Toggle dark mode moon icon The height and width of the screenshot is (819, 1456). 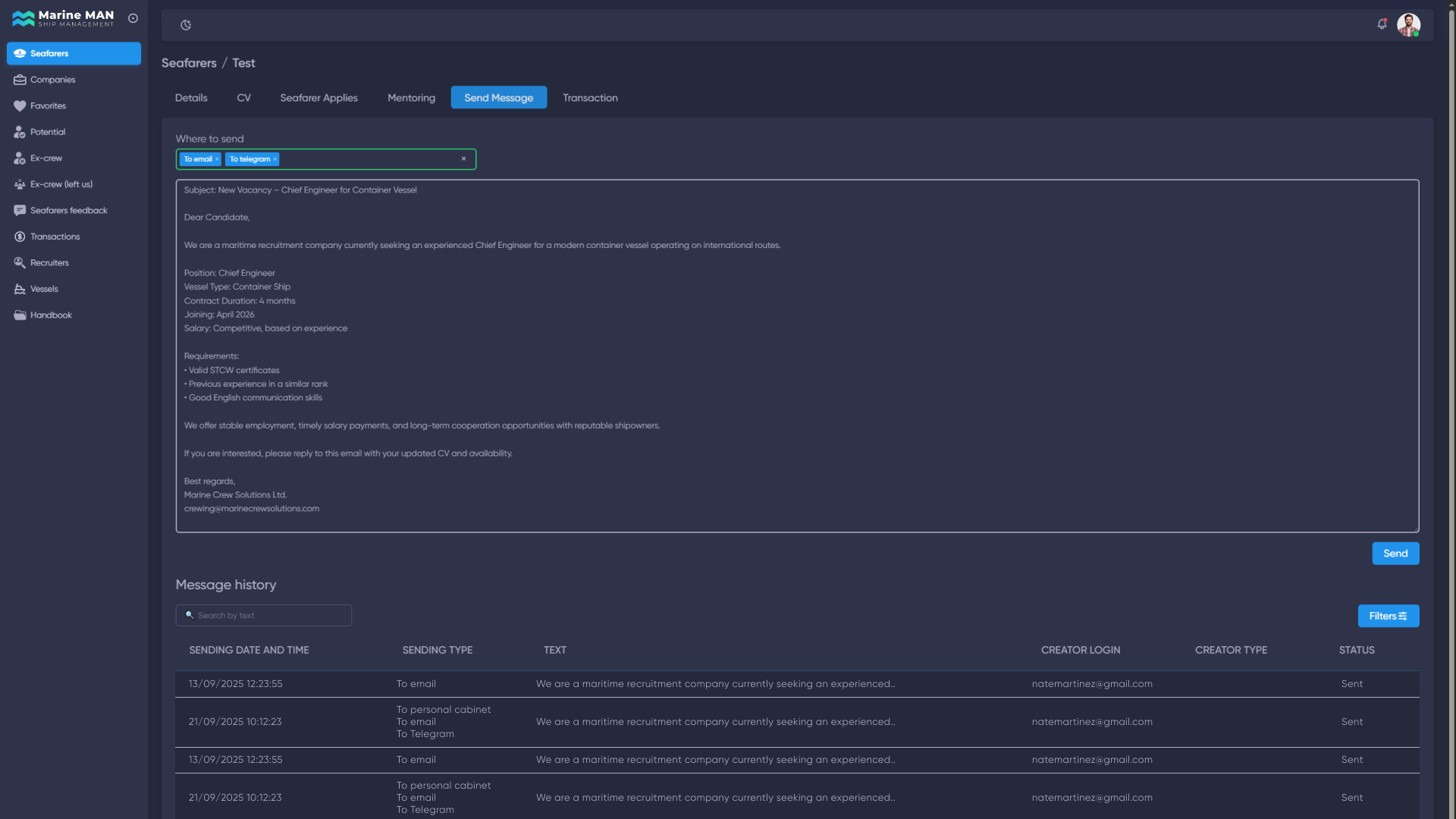point(186,25)
